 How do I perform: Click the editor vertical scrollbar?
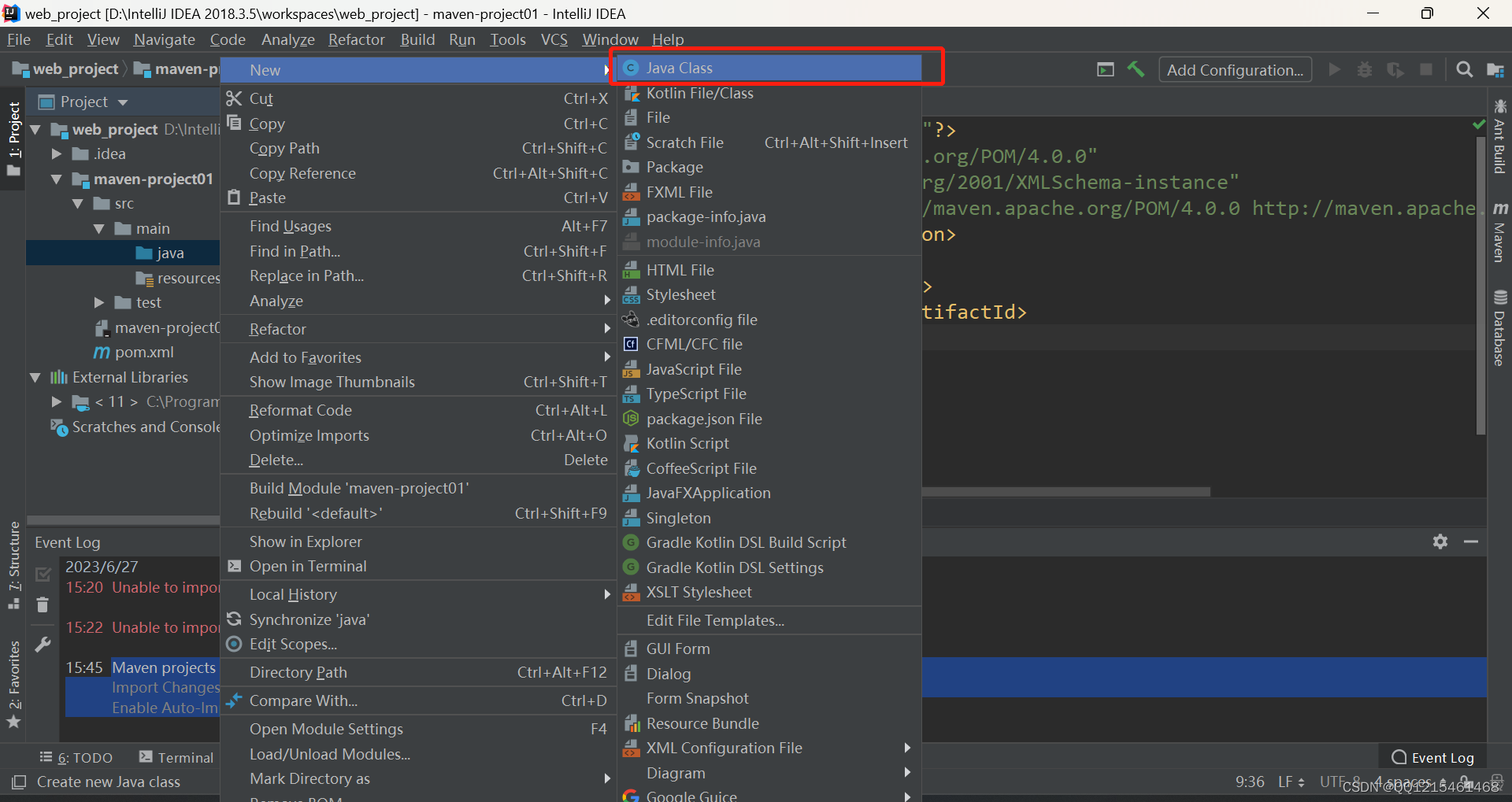click(x=1480, y=285)
